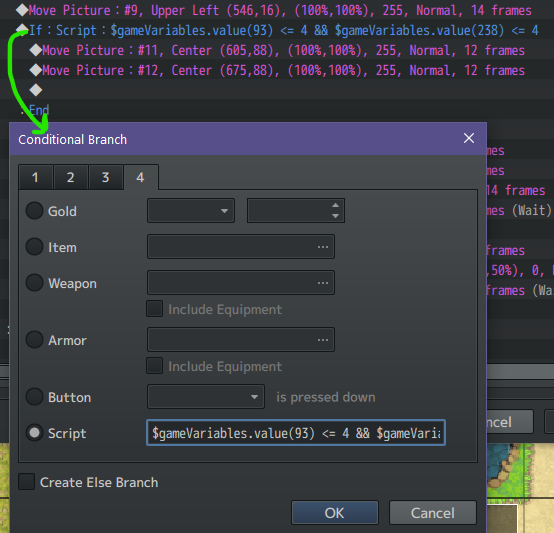Viewport: 554px width, 533px height.
Task: Tick Include Equipment under Armor
Action: click(x=155, y=366)
